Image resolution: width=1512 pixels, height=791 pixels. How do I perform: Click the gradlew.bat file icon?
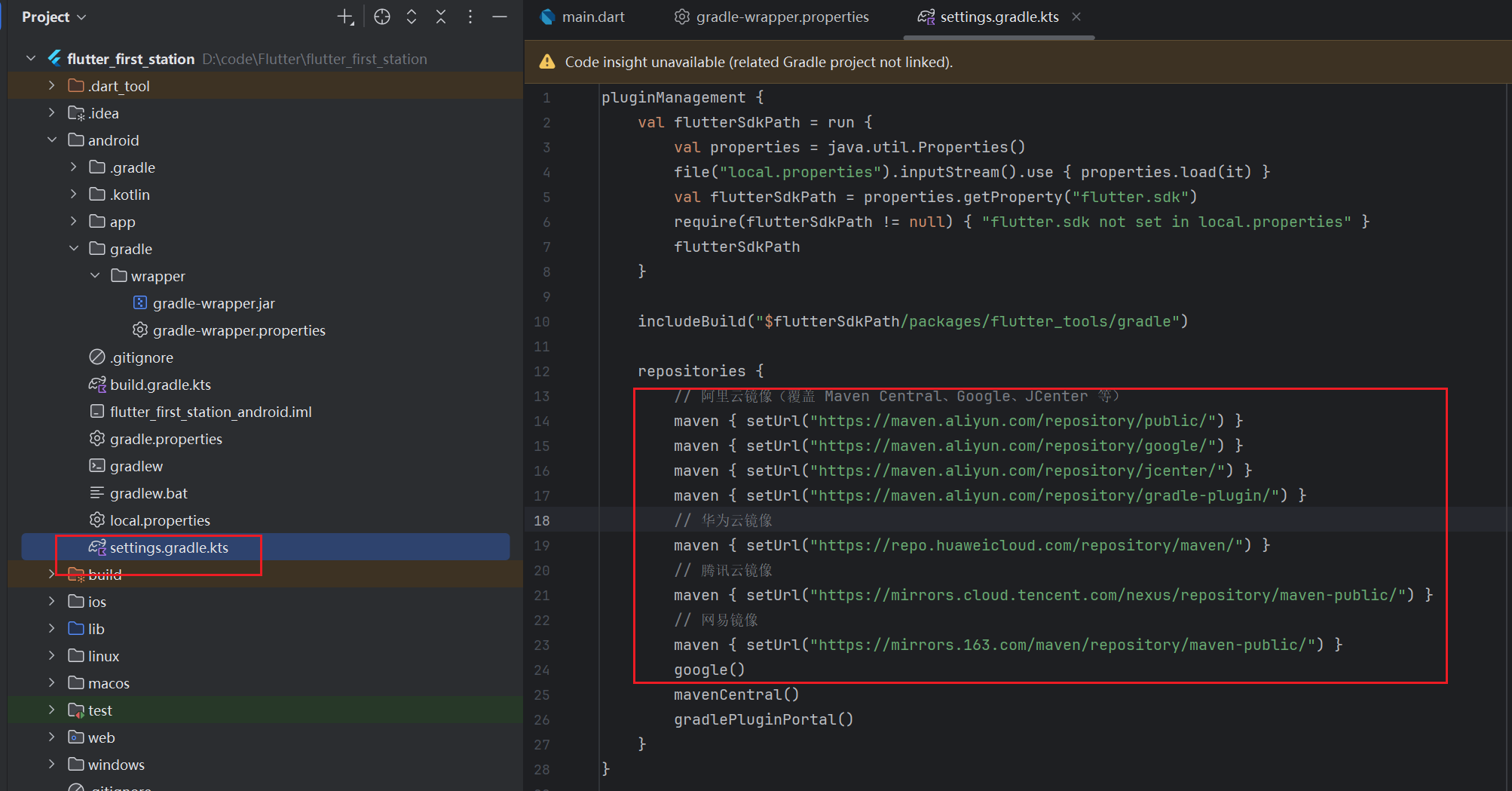pos(97,492)
